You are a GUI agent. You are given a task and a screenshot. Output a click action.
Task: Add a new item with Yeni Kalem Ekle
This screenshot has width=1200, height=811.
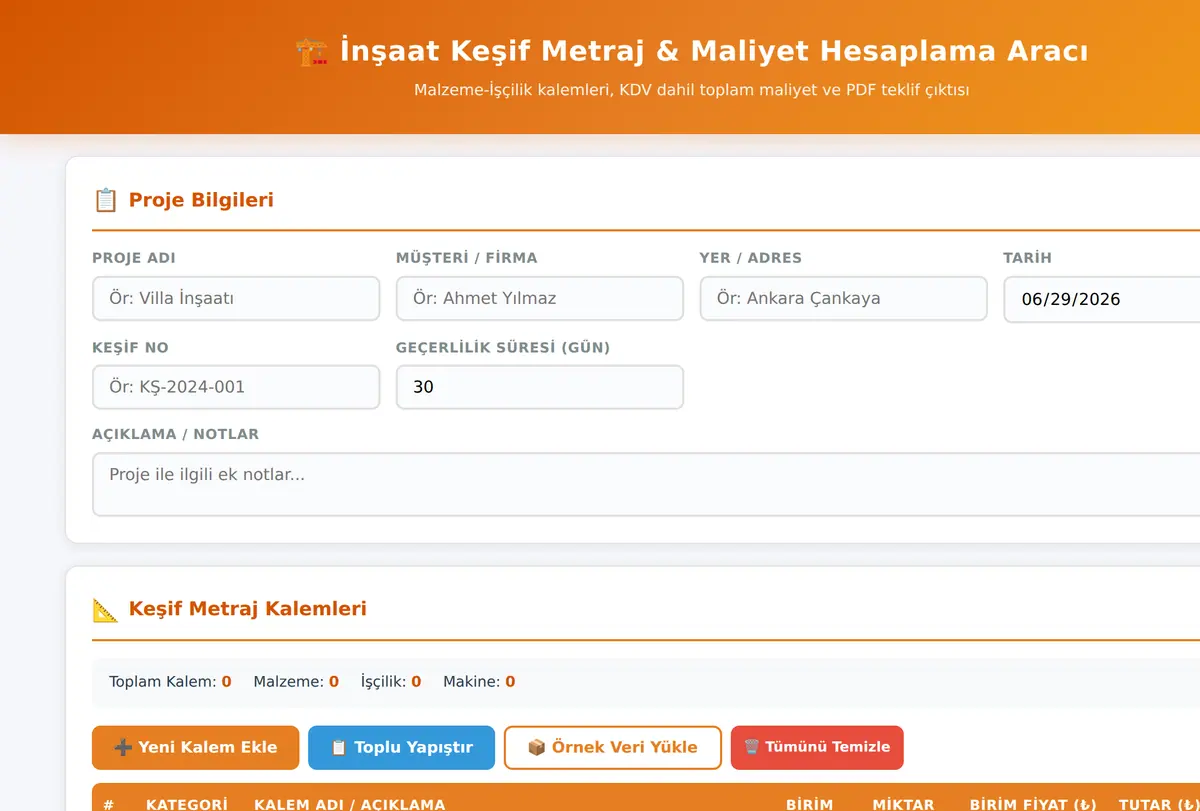(x=195, y=747)
